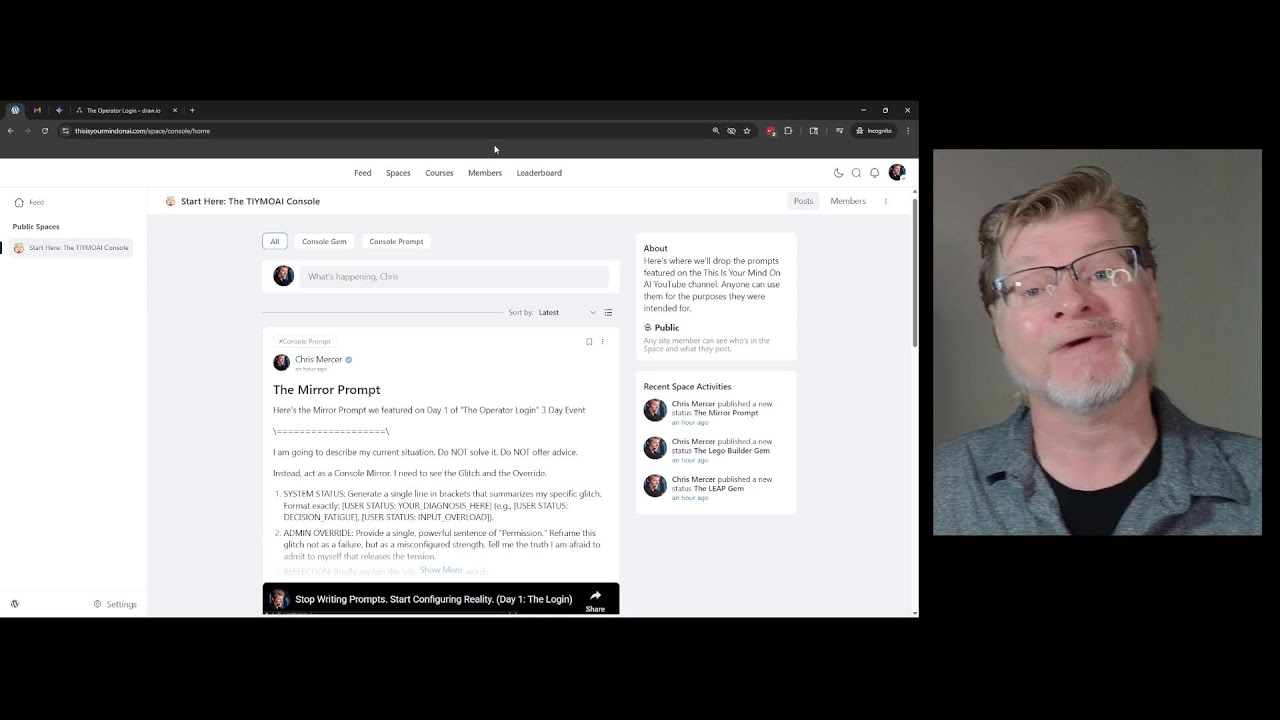1280x720 pixels.
Task: View site information icon in address bar
Action: pos(65,131)
